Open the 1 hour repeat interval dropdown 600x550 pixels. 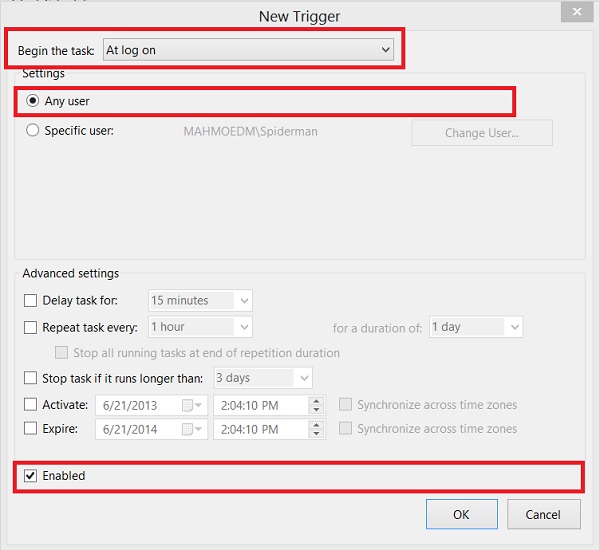200,327
